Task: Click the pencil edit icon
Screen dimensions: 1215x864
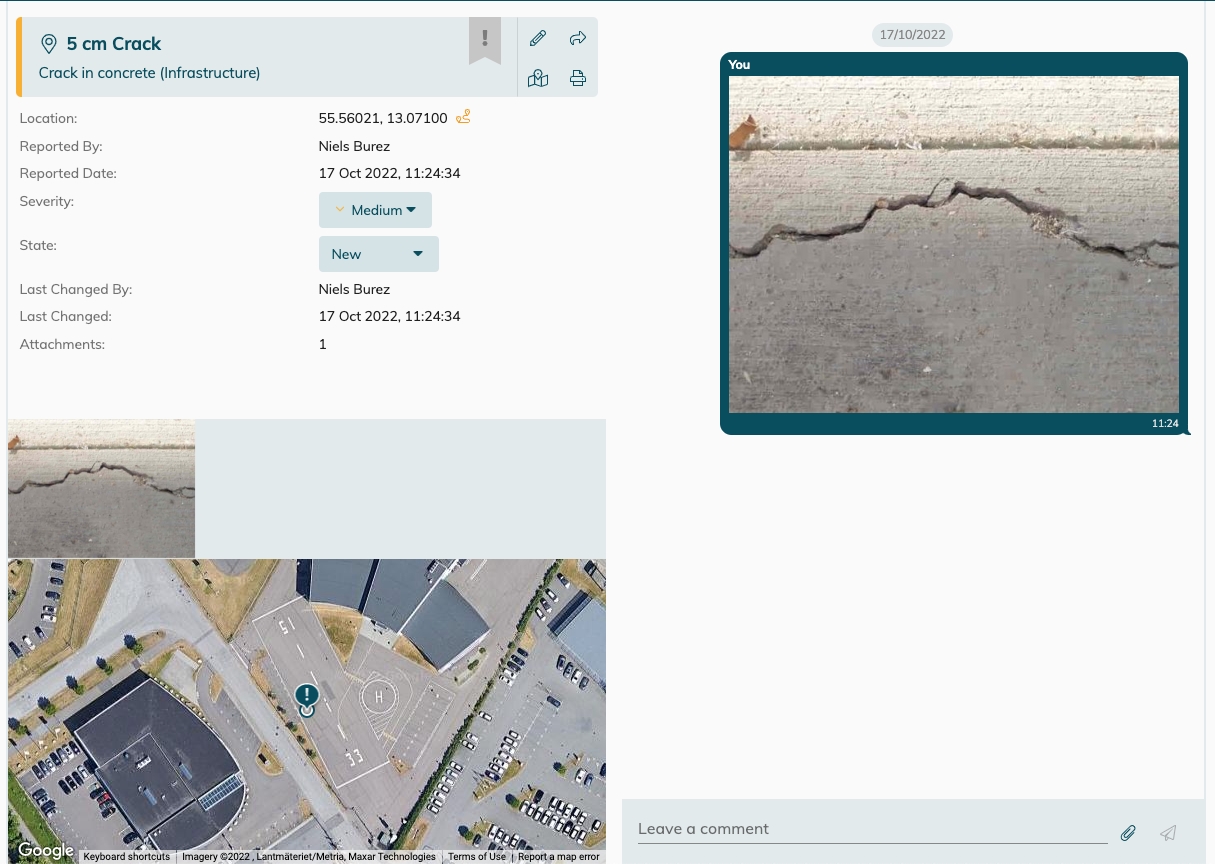Action: 538,39
